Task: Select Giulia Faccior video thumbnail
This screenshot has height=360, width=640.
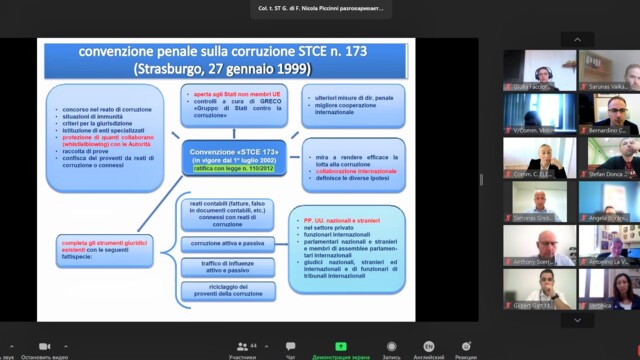Action: point(540,70)
